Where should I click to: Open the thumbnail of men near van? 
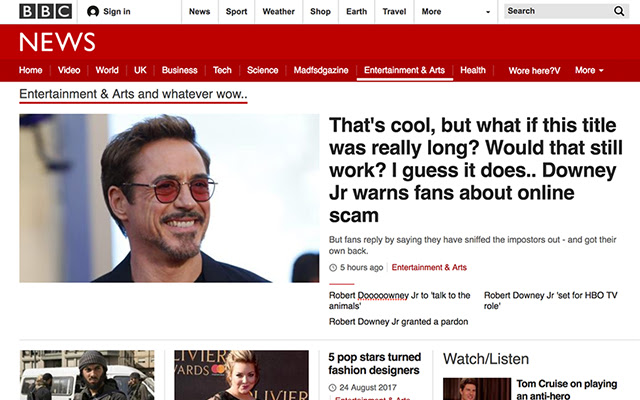pyautogui.click(x=87, y=375)
